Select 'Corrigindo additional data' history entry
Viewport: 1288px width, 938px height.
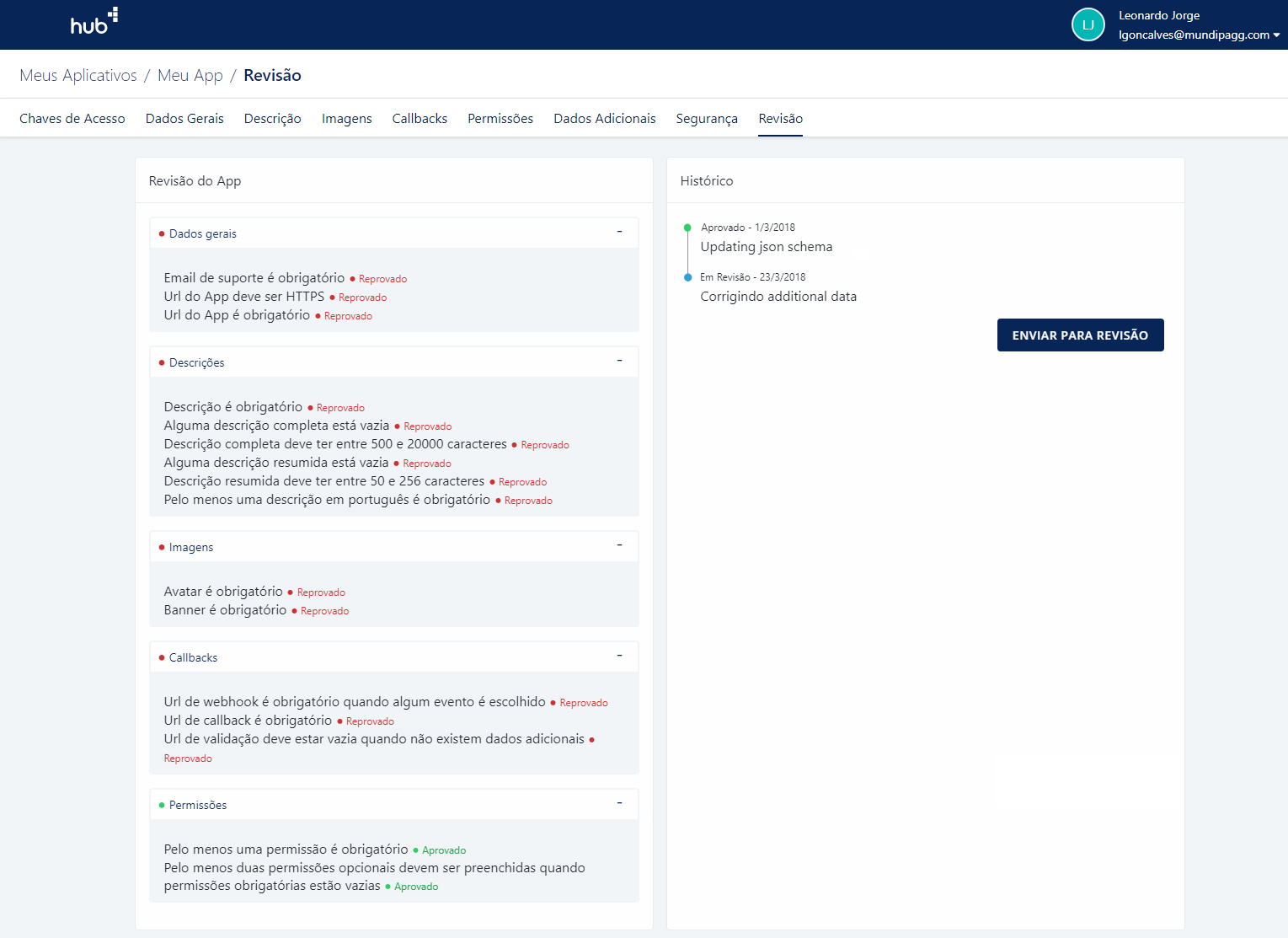(778, 297)
